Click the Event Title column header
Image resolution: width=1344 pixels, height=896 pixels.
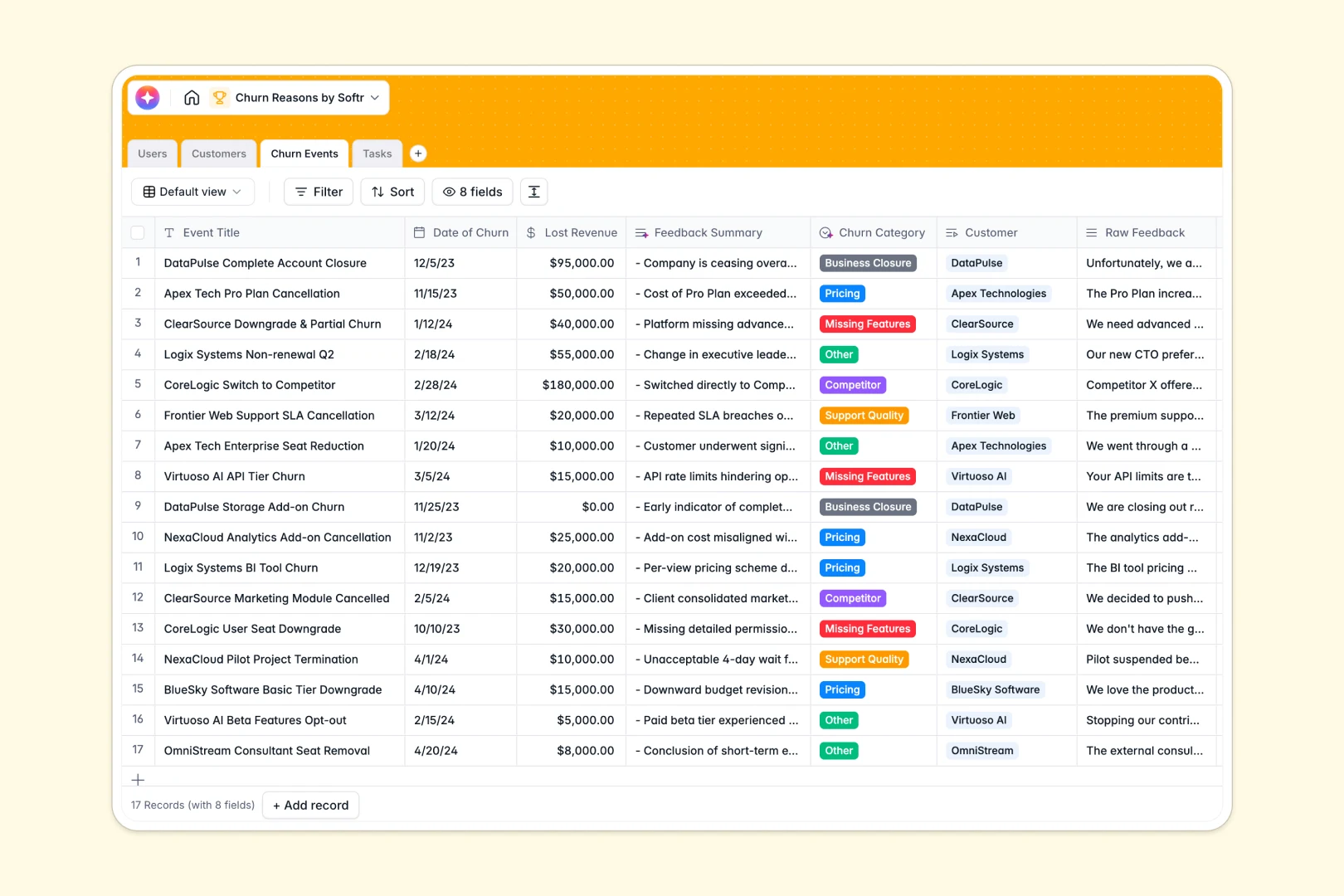[x=280, y=233]
